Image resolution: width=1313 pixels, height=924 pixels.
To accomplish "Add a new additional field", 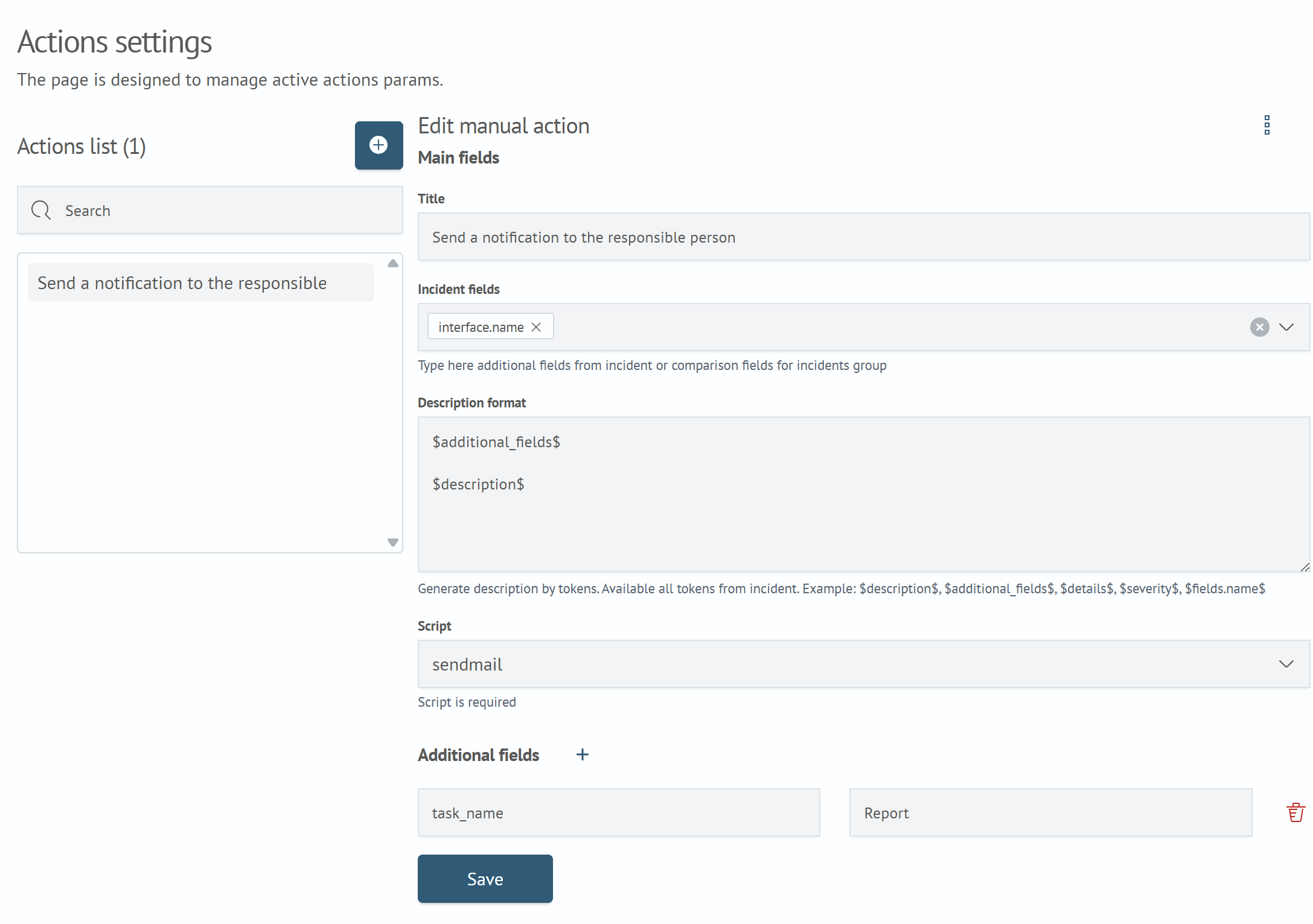I will pyautogui.click(x=582, y=754).
